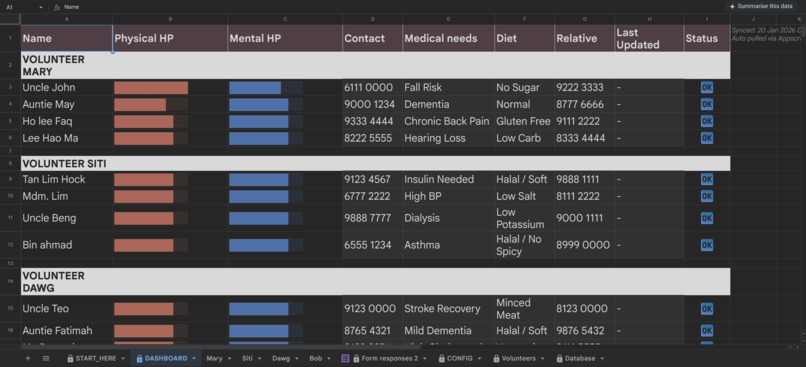The width and height of the screenshot is (806, 367).
Task: Open the Dawg tab dropdown arrow
Action: coord(297,359)
